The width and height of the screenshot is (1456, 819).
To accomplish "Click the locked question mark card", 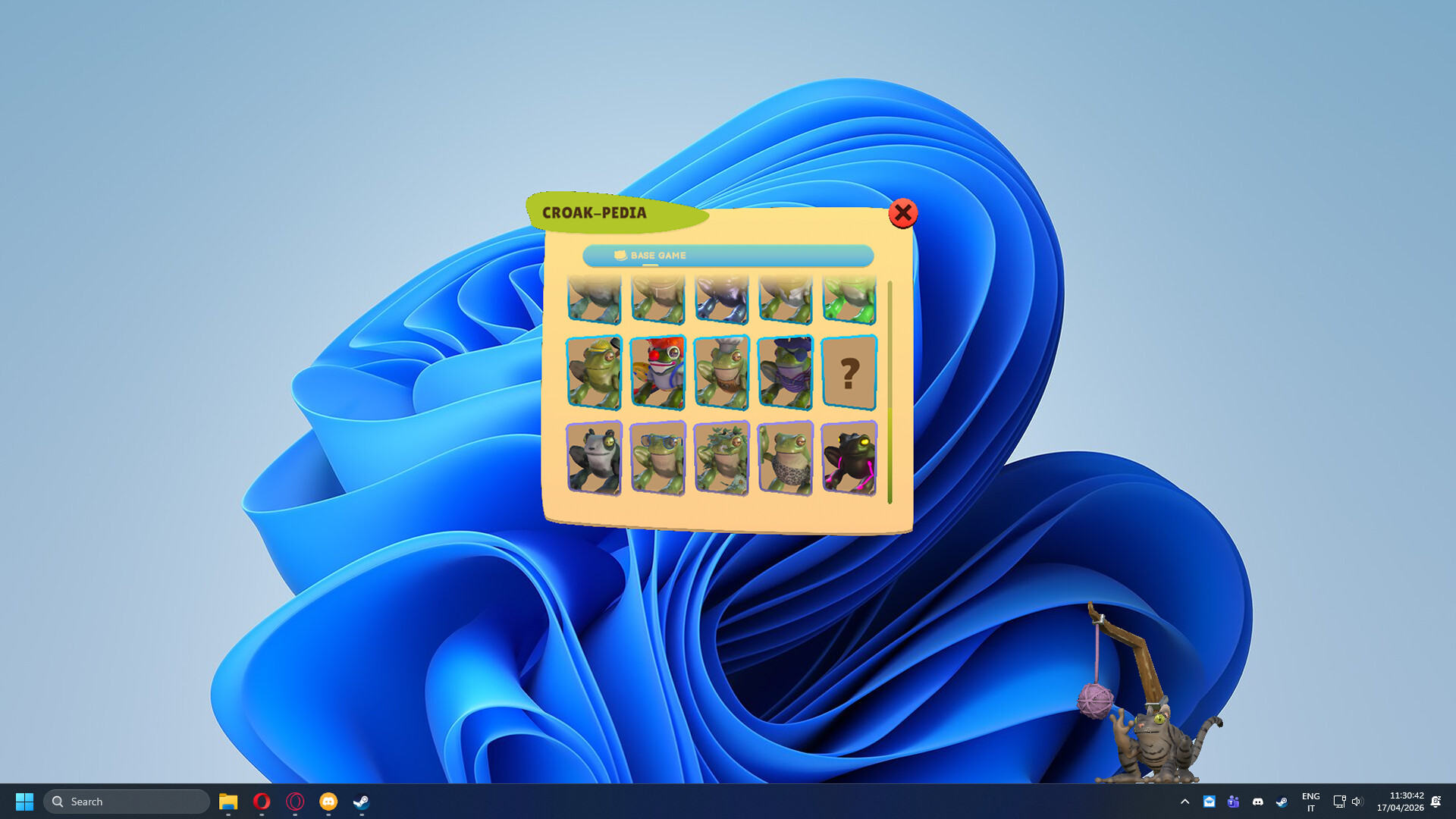I will [849, 372].
